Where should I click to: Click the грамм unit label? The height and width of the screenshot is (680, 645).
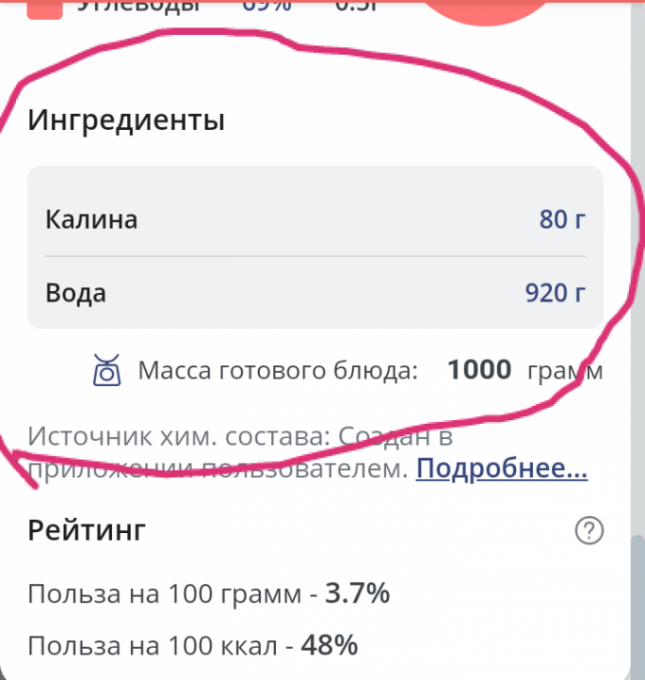click(565, 371)
